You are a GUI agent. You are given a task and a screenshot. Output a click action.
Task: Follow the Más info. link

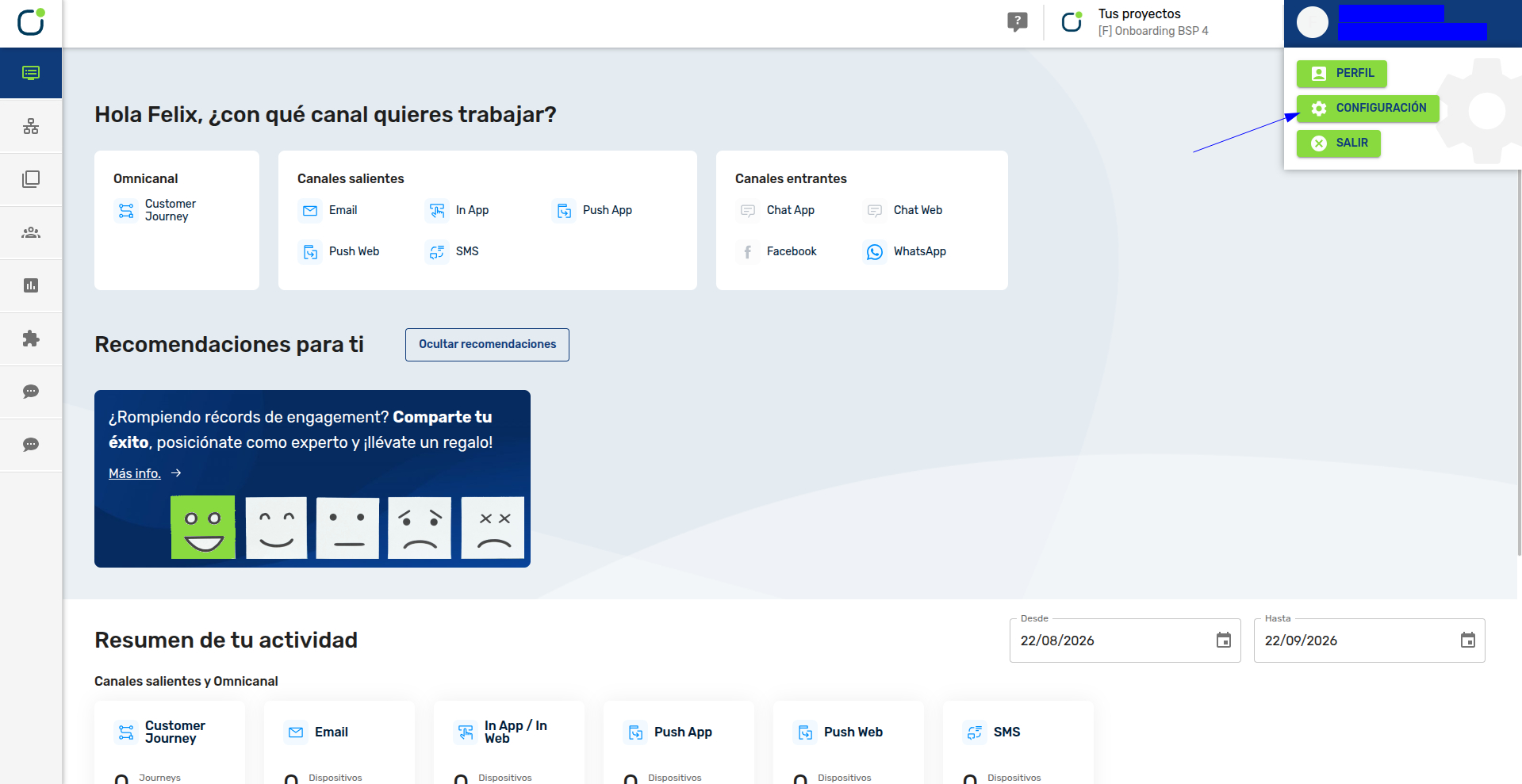coord(135,473)
